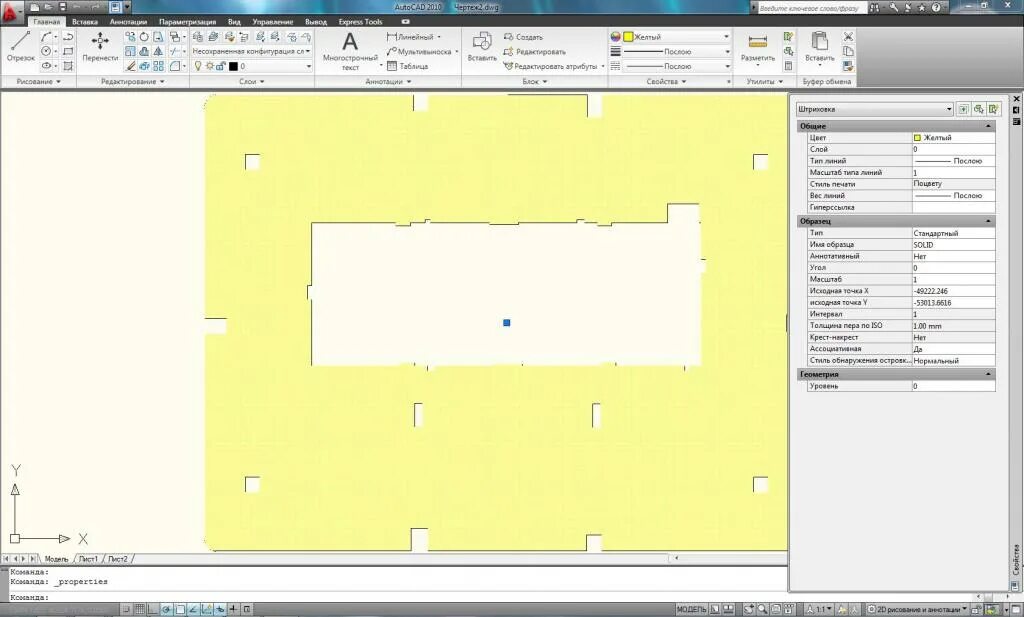Click the block Вставить insert icon

coord(482,47)
